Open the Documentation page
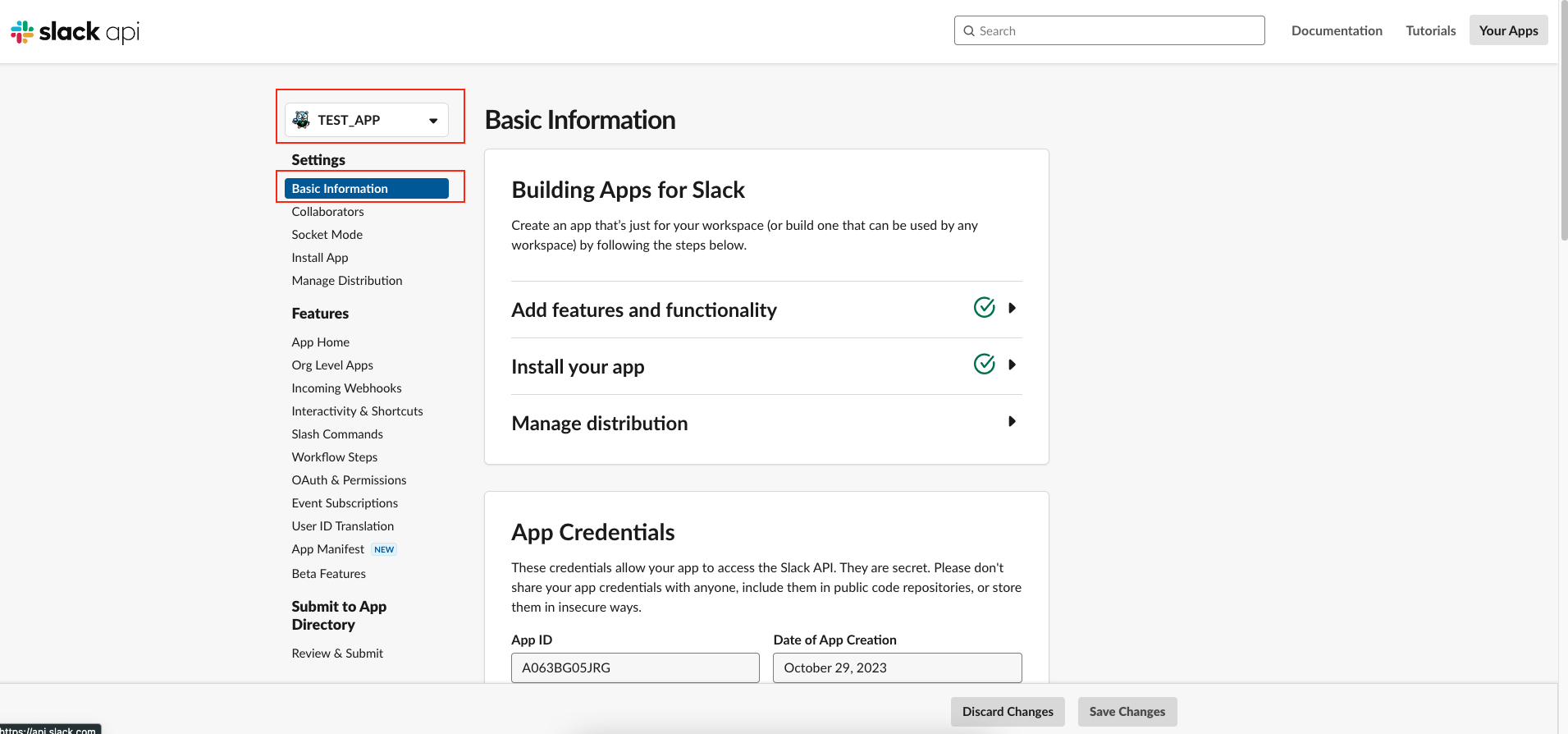The height and width of the screenshot is (734, 1568). tap(1337, 30)
